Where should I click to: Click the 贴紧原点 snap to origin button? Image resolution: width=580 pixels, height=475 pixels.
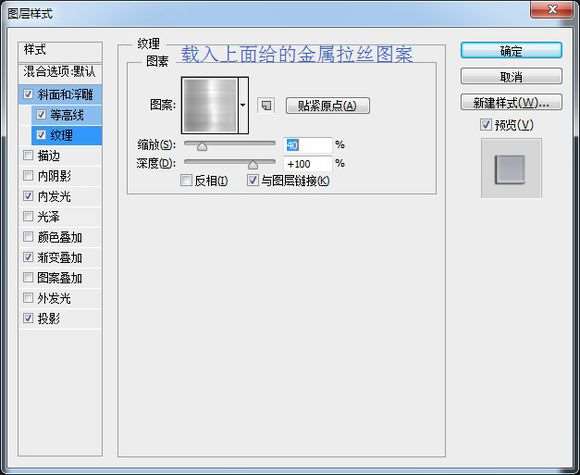(328, 106)
